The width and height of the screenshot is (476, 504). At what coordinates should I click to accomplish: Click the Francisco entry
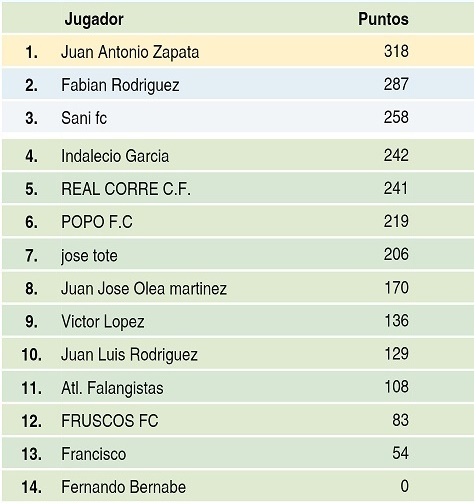tap(94, 454)
